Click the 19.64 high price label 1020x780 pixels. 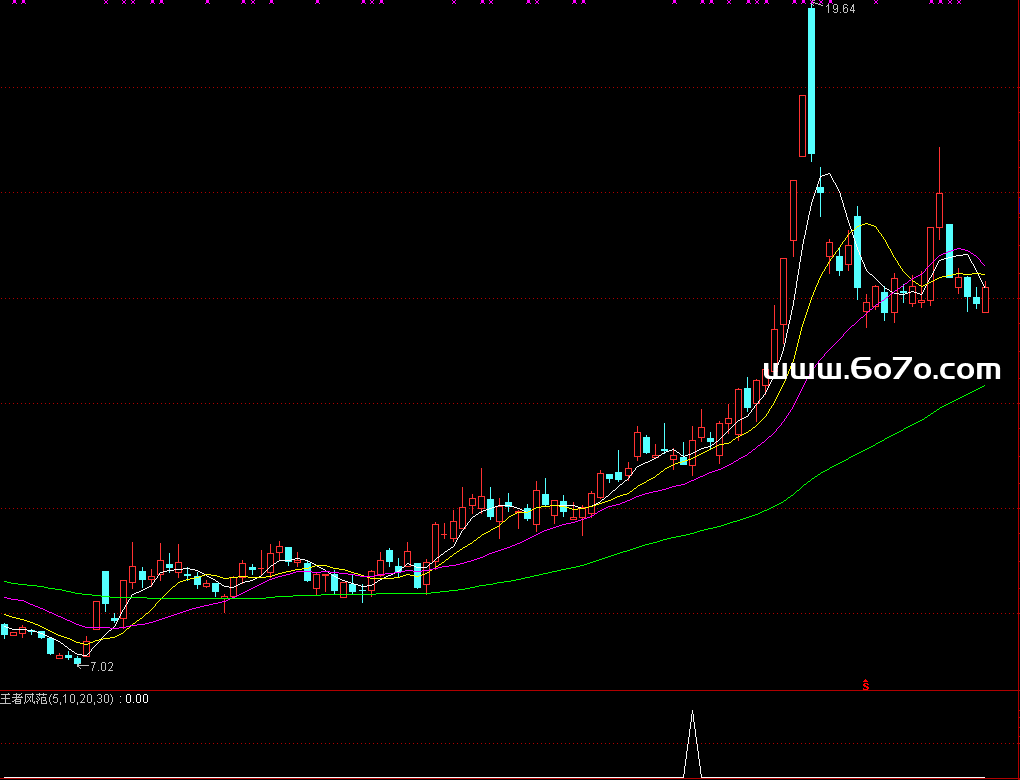click(841, 9)
